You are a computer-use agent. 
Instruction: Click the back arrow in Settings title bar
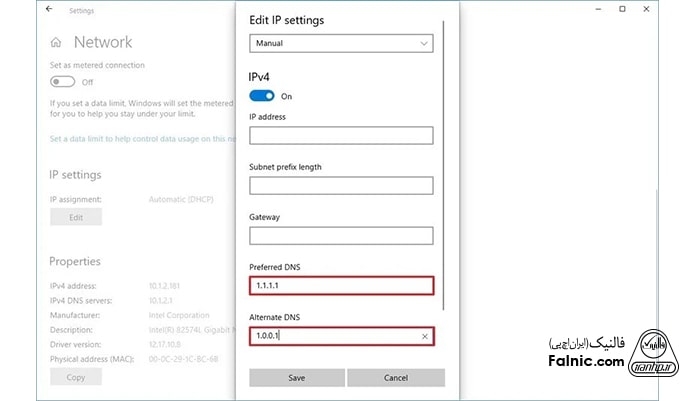[49, 10]
